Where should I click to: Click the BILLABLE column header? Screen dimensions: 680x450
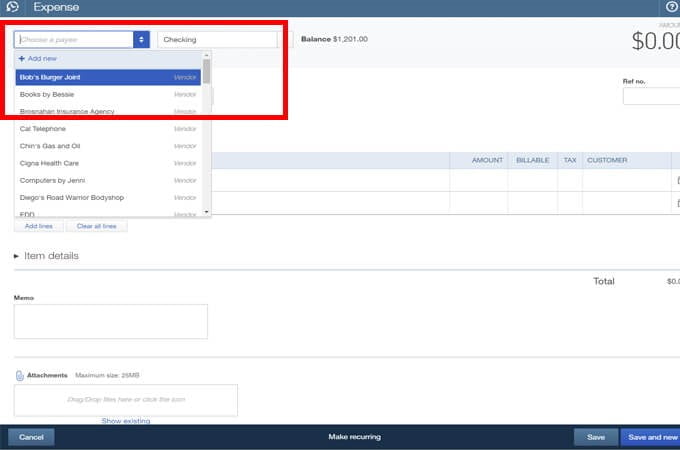(x=533, y=160)
